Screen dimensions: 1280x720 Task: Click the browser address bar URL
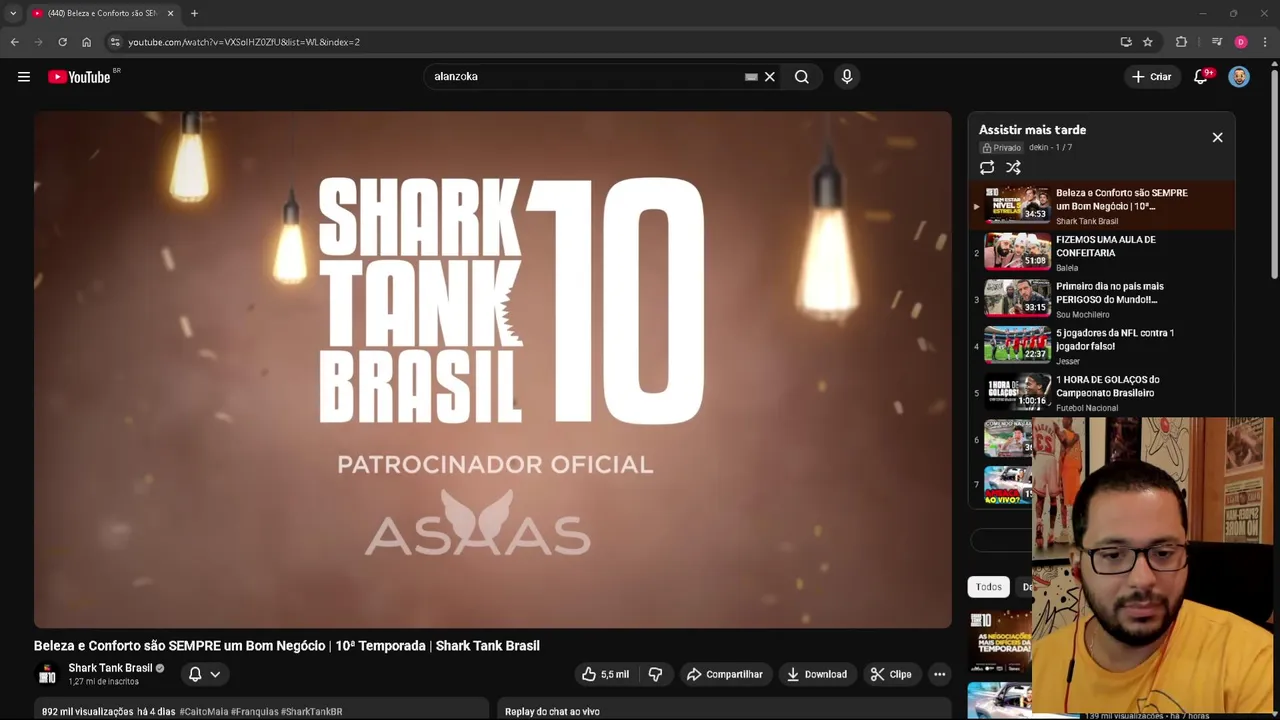tap(244, 42)
